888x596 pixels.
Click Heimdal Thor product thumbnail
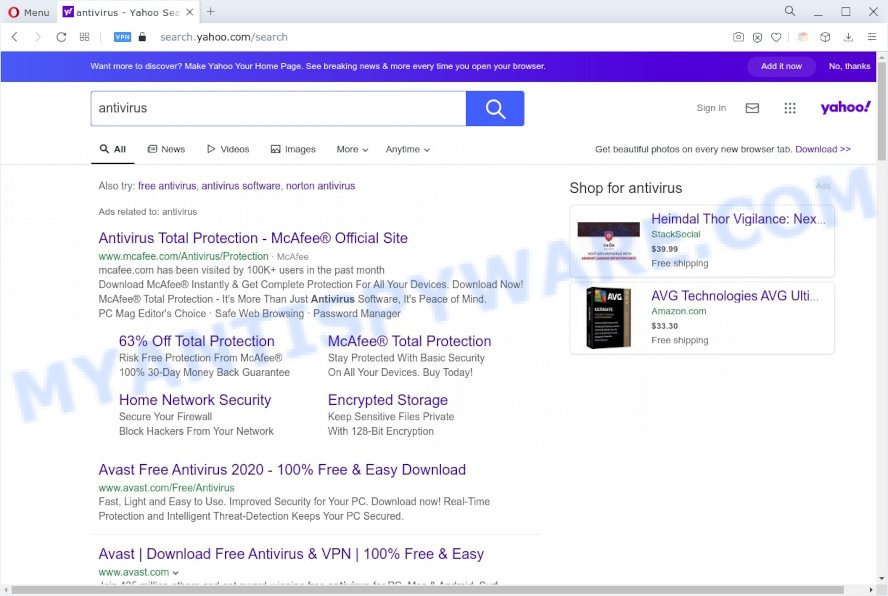(x=609, y=241)
